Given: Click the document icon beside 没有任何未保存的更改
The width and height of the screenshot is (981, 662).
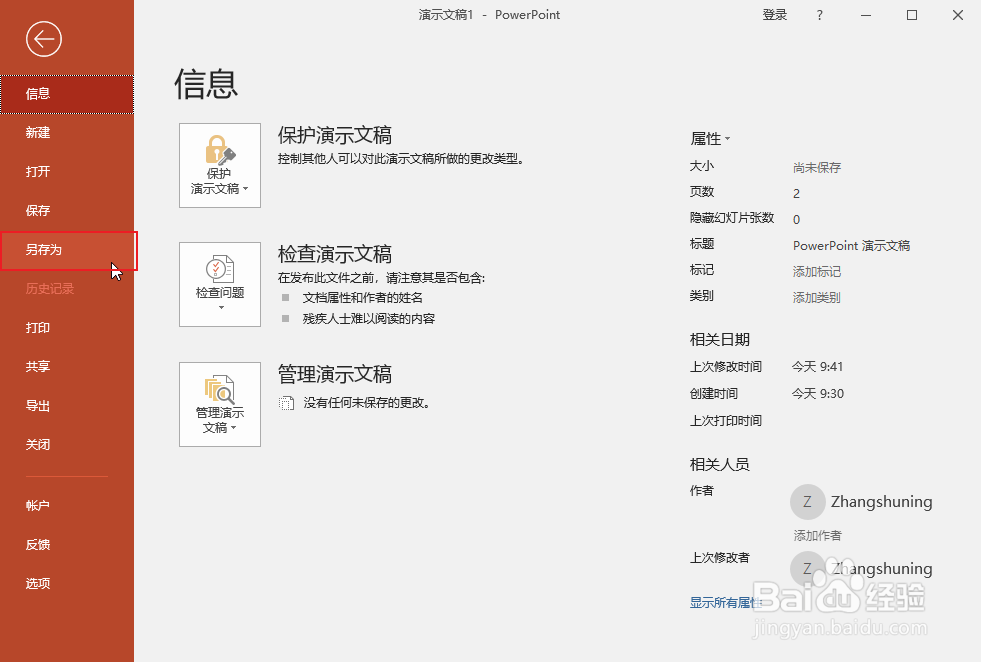Looking at the screenshot, I should [x=286, y=403].
